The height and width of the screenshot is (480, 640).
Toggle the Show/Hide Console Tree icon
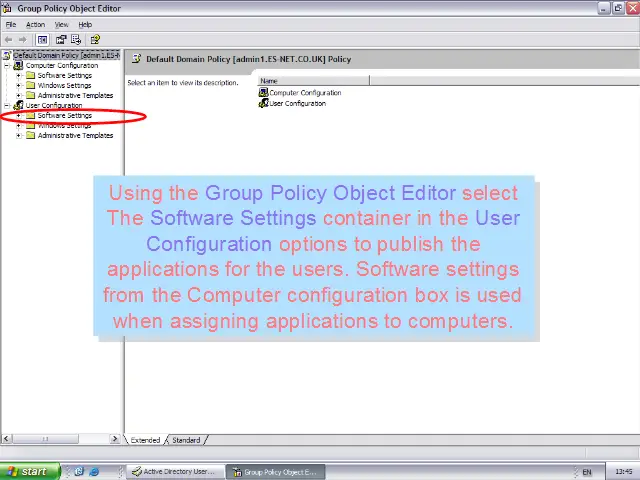click(x=43, y=40)
